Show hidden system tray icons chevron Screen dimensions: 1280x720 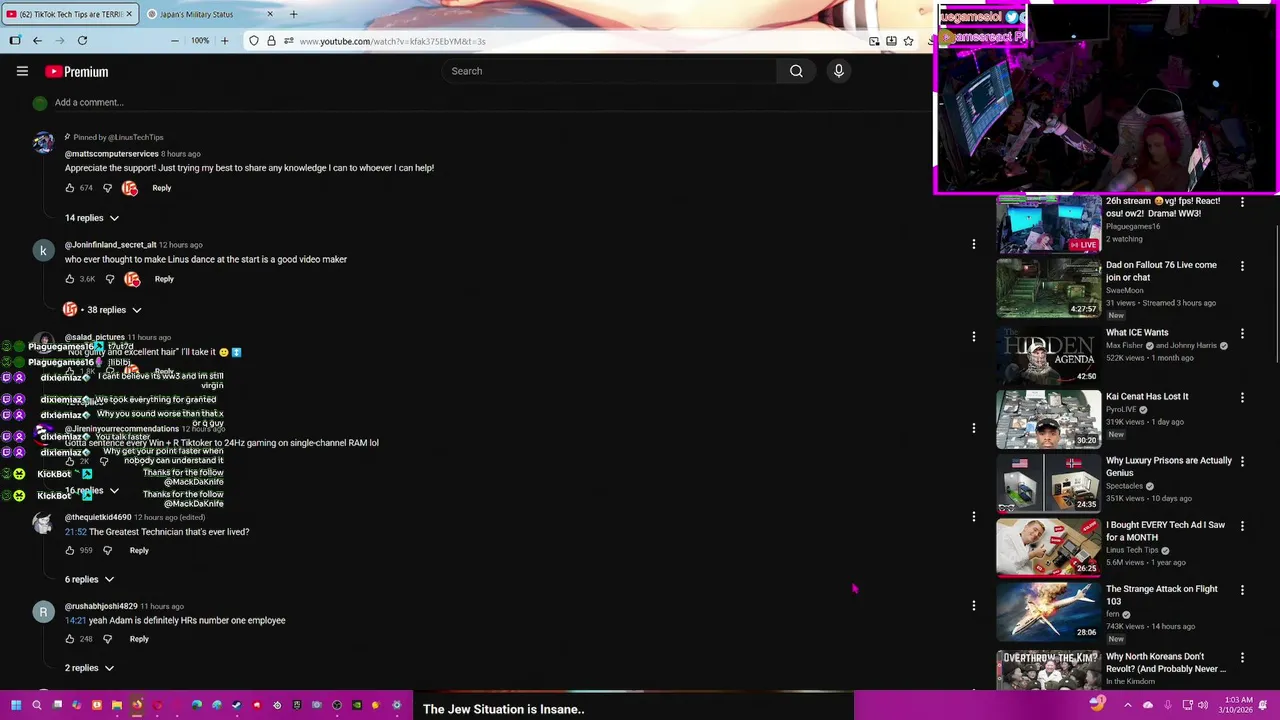pyautogui.click(x=1128, y=705)
